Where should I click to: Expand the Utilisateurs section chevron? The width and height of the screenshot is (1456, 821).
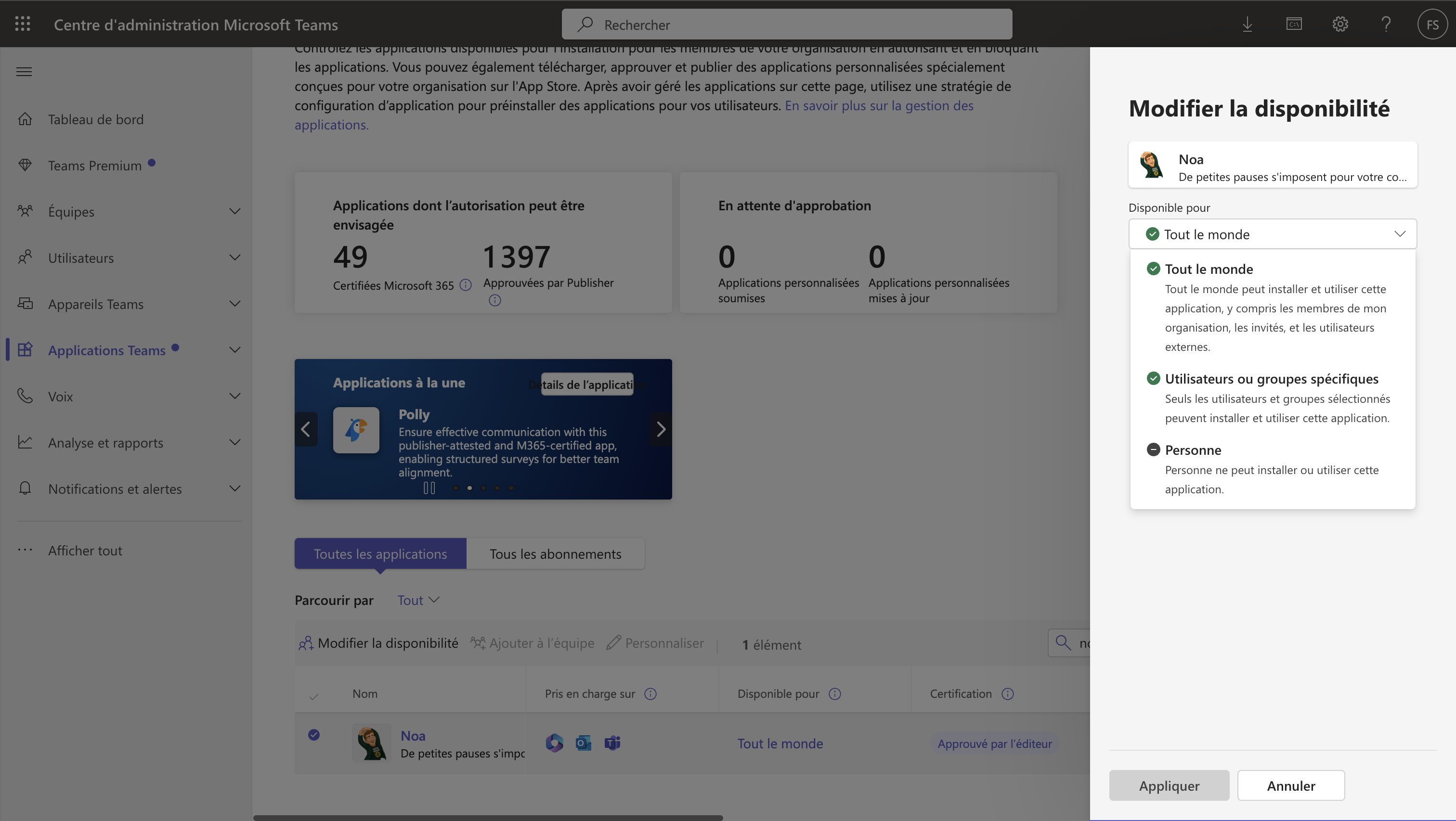pos(234,257)
